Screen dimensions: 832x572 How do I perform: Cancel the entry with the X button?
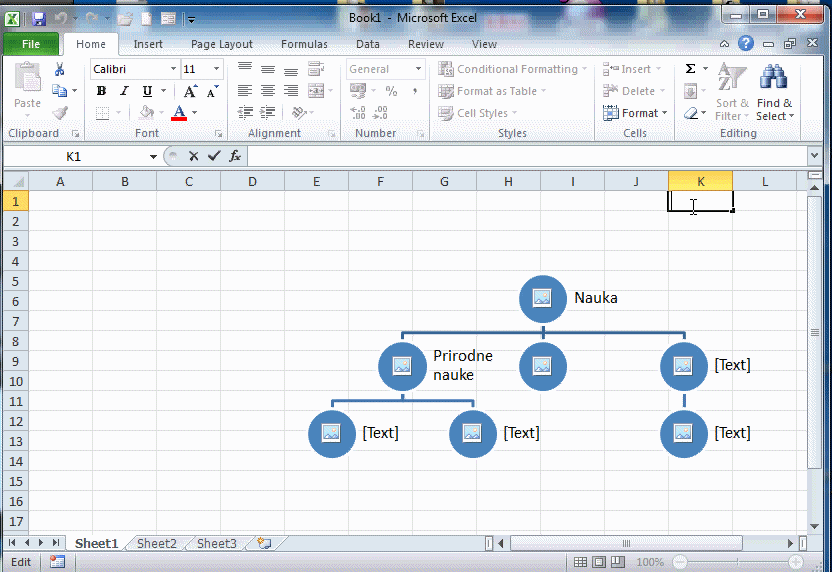193,156
